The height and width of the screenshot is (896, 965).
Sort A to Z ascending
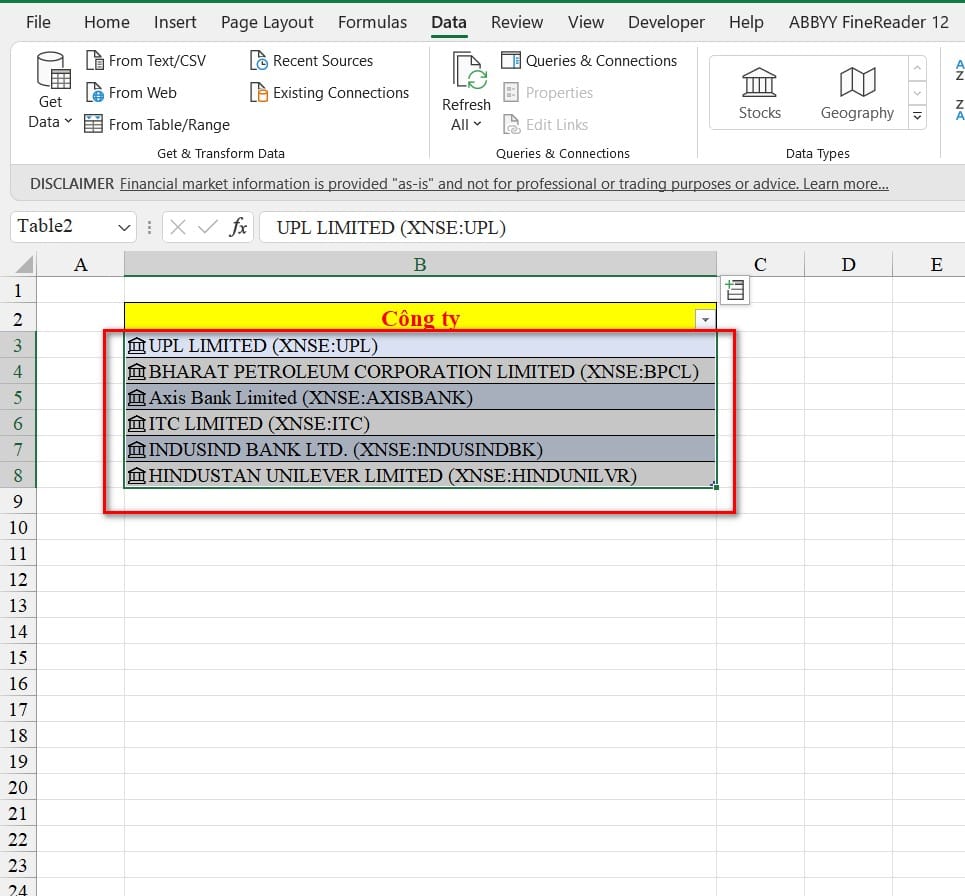(959, 70)
